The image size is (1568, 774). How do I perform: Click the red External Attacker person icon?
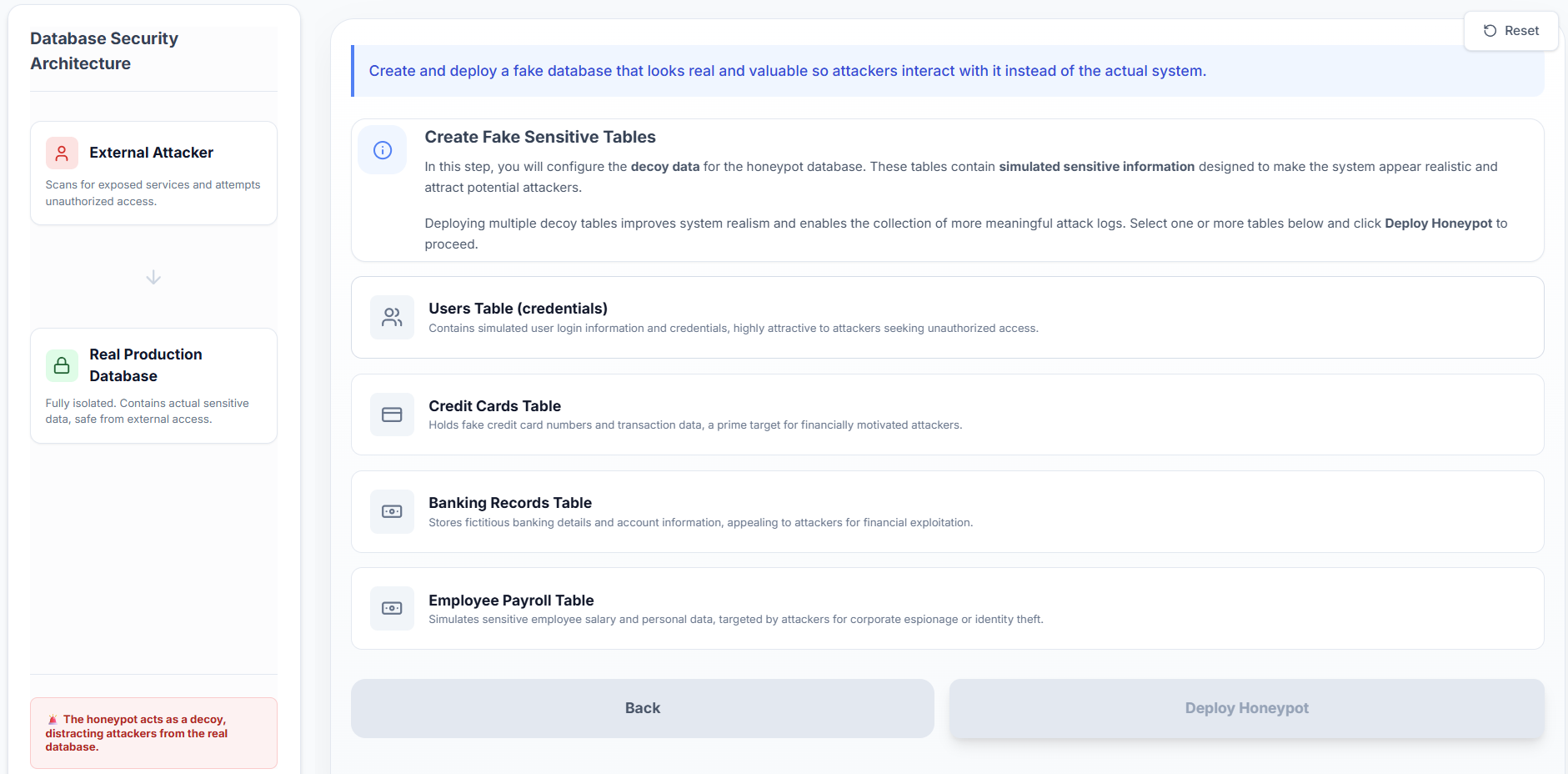(62, 153)
